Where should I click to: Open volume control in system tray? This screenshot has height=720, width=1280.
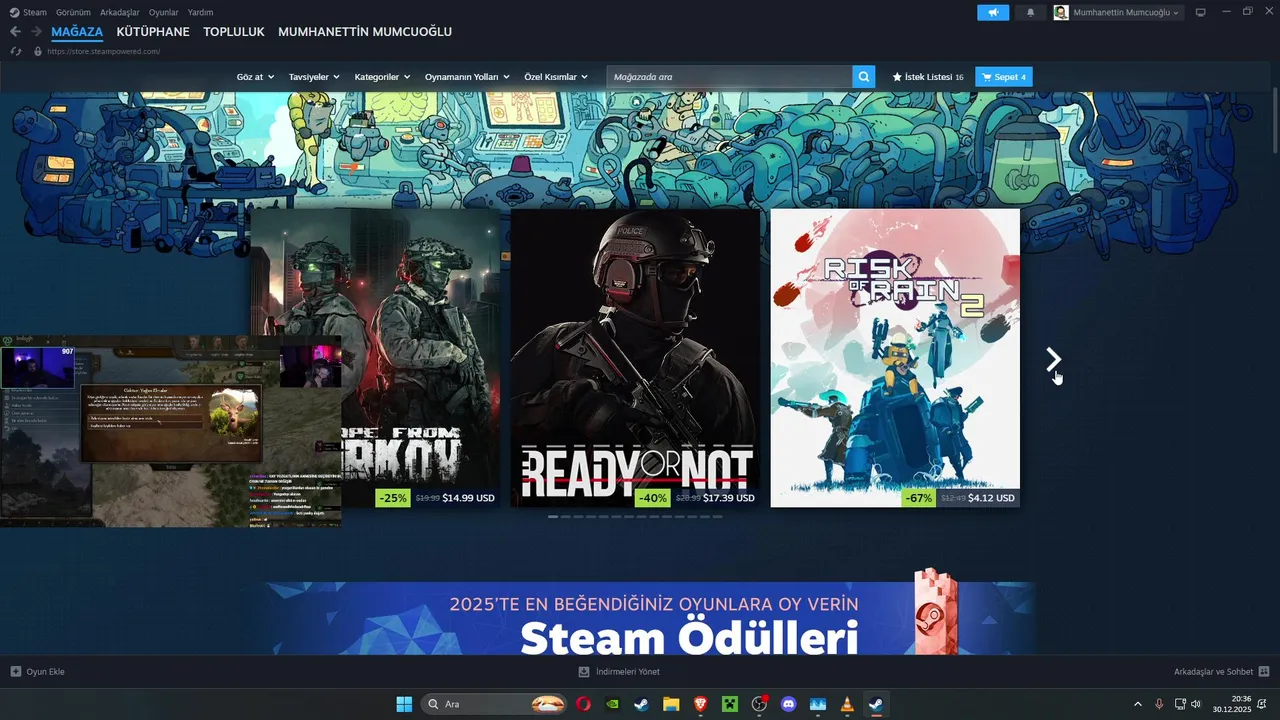coord(1196,704)
